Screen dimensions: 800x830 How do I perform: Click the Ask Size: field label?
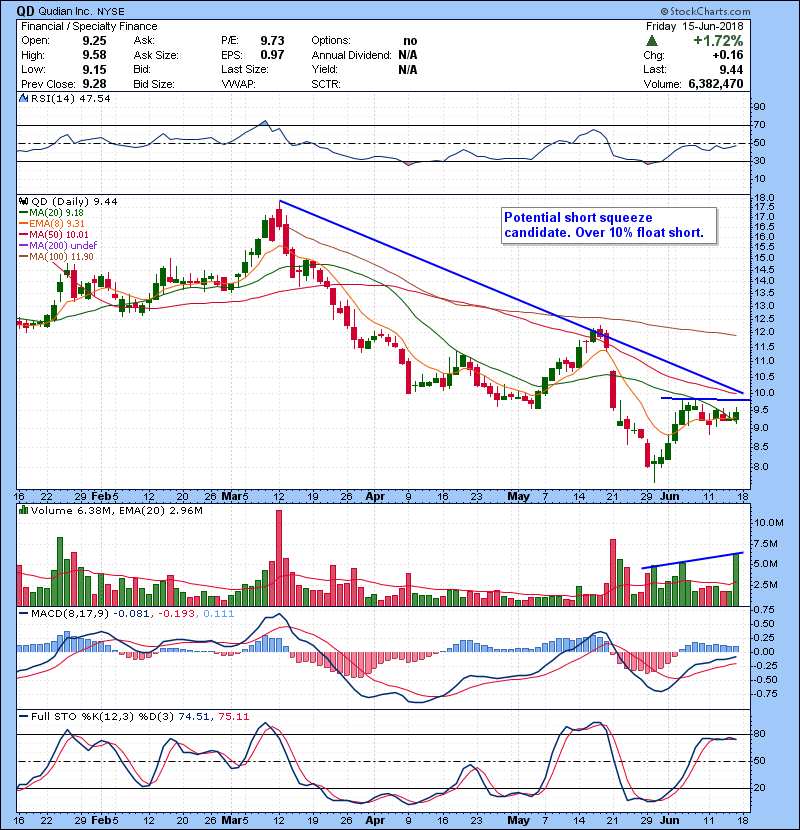pos(156,55)
